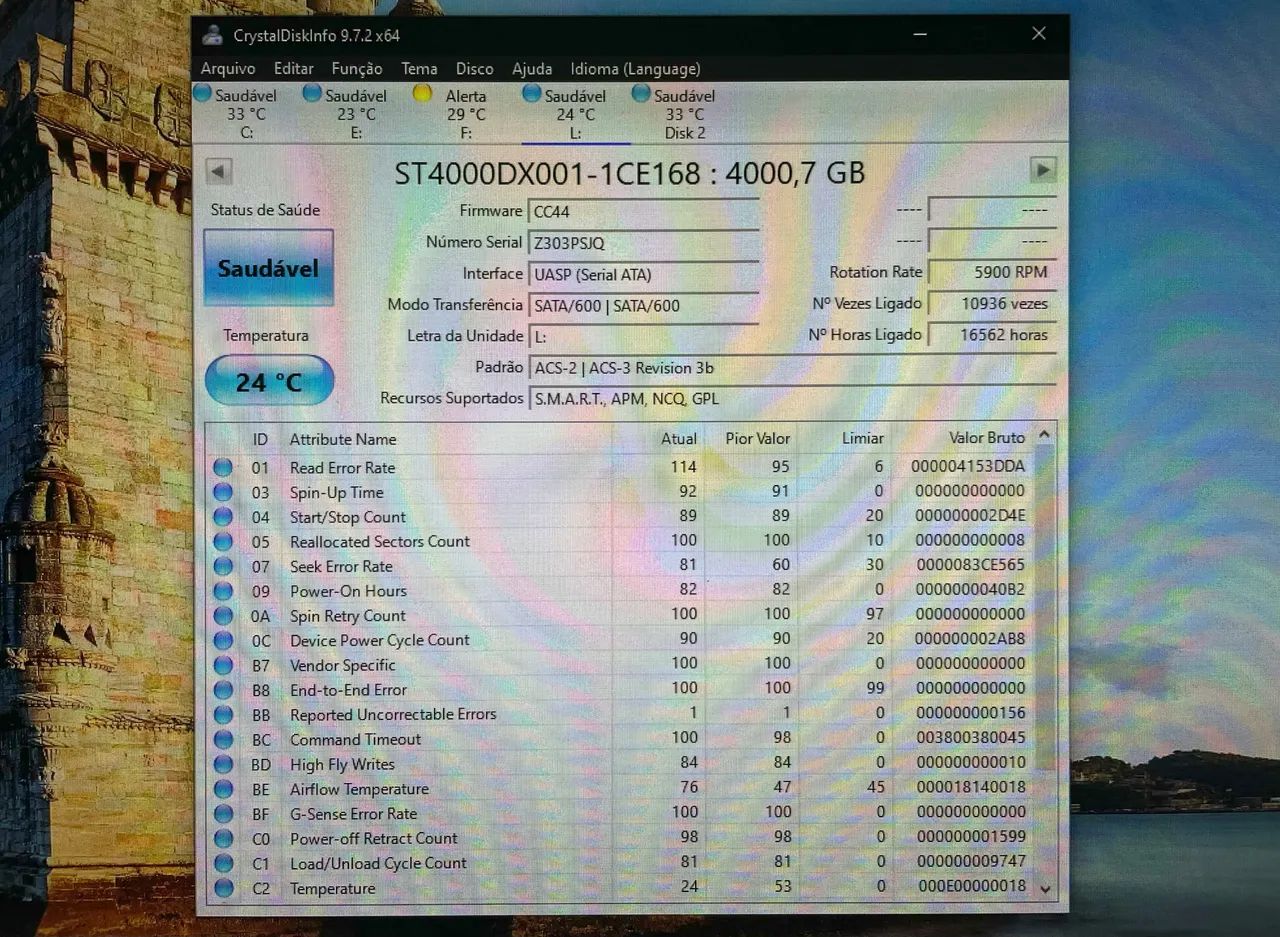This screenshot has width=1280, height=937.
Task: Select the blue status orb for drive C:
Action: tap(202, 94)
